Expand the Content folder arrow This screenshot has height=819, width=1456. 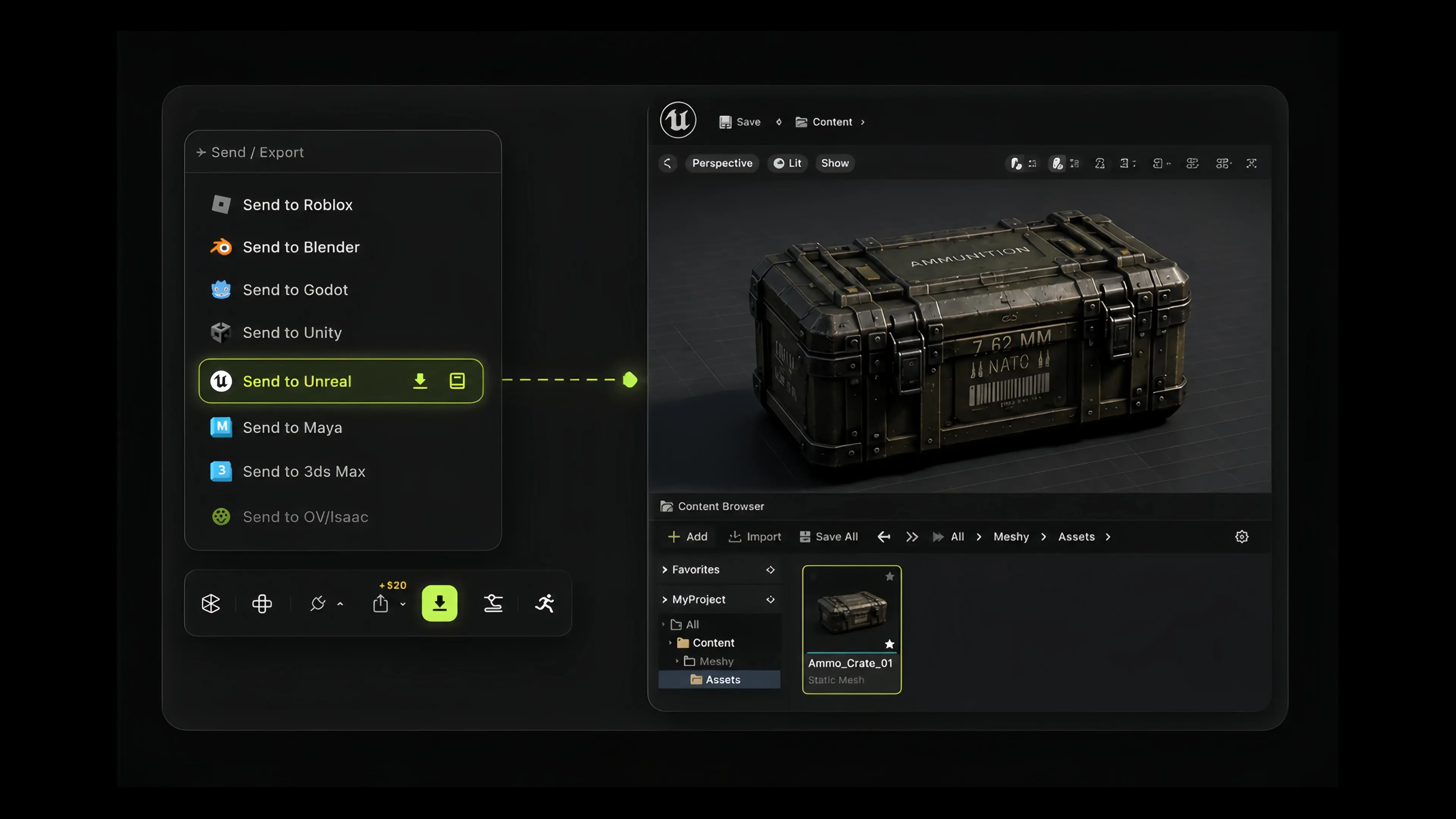[670, 643]
